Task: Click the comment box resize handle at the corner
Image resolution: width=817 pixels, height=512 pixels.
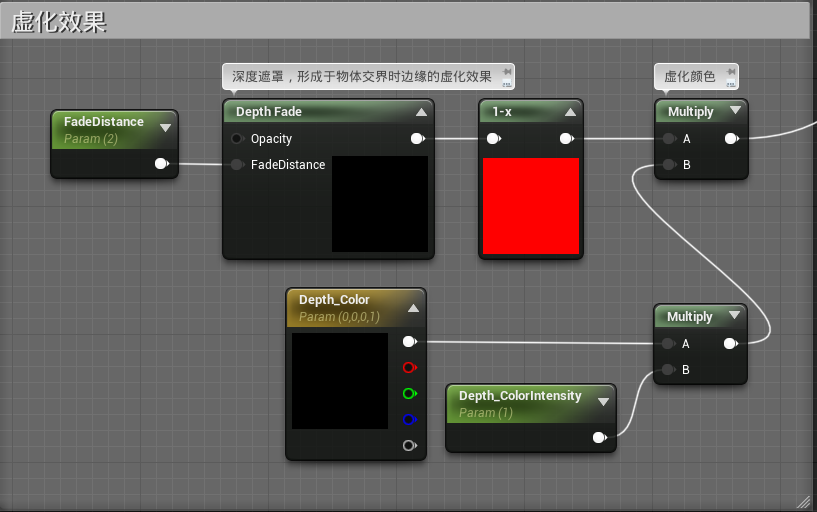Action: (x=804, y=502)
